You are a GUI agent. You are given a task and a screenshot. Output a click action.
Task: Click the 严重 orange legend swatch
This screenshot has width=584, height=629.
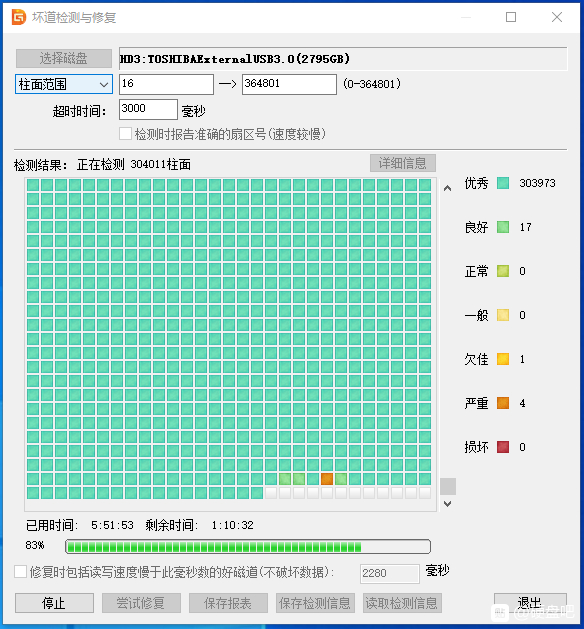(x=503, y=403)
